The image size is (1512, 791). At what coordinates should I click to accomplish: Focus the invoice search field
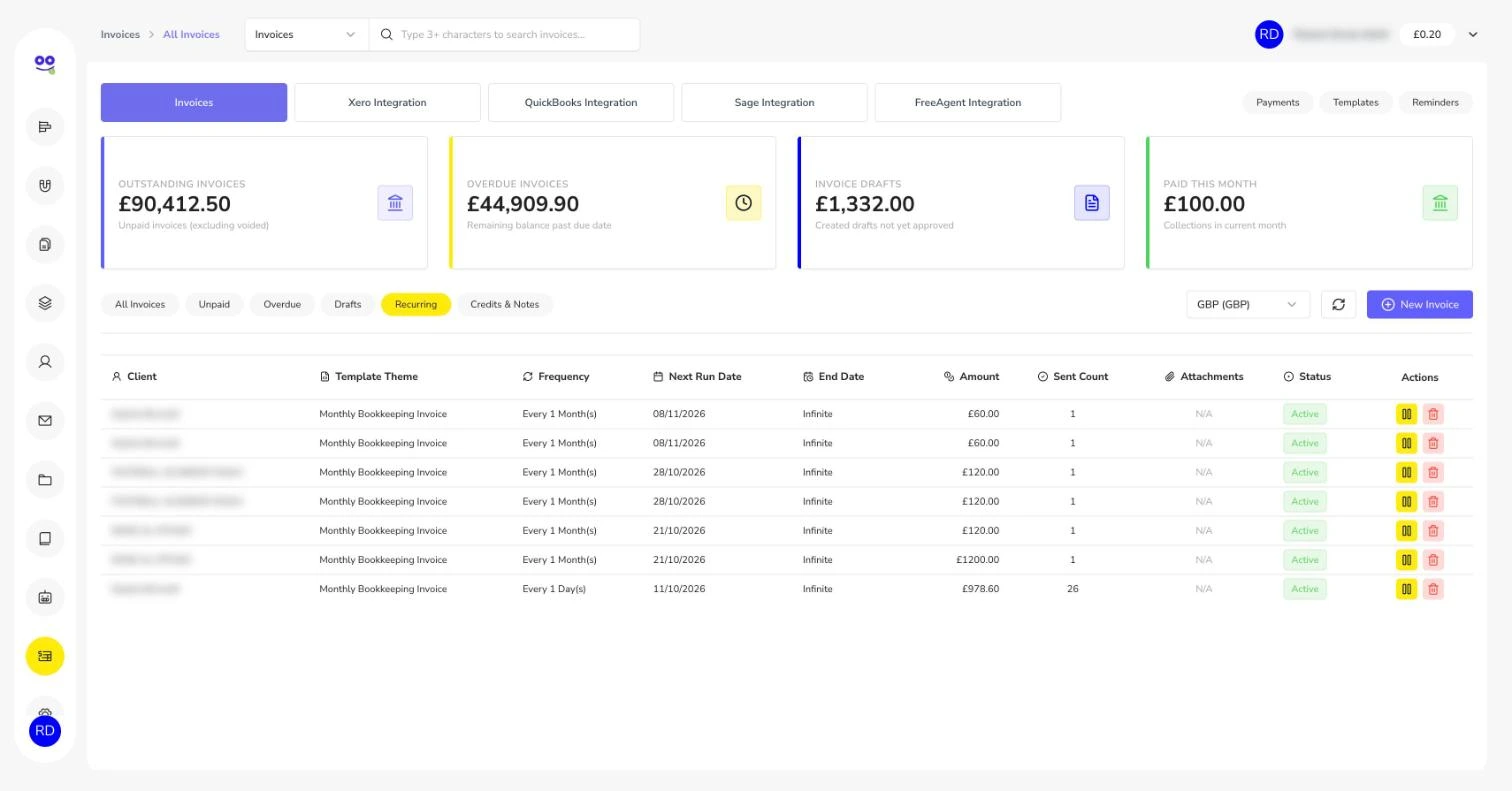pyautogui.click(x=505, y=35)
